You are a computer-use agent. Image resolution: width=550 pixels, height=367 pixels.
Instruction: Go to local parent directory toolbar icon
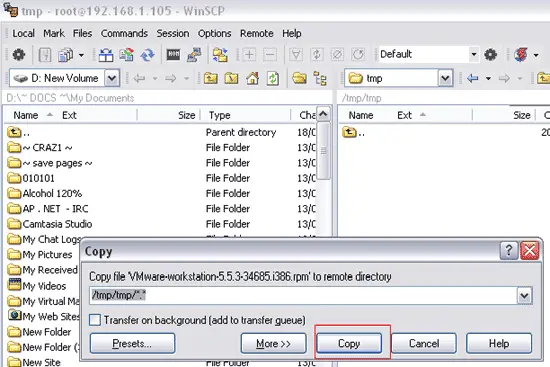point(210,78)
